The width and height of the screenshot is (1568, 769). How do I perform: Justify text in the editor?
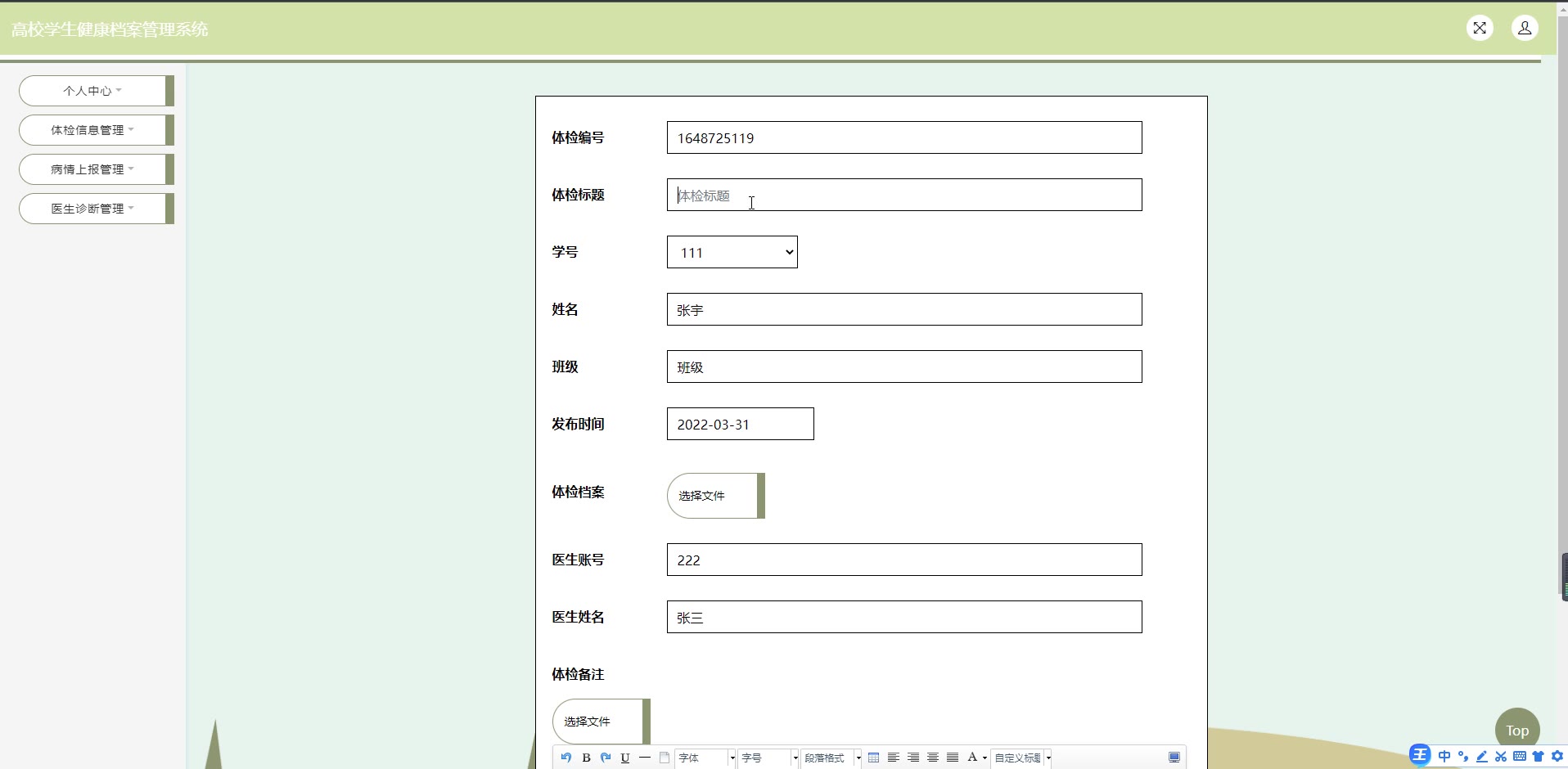click(x=952, y=758)
